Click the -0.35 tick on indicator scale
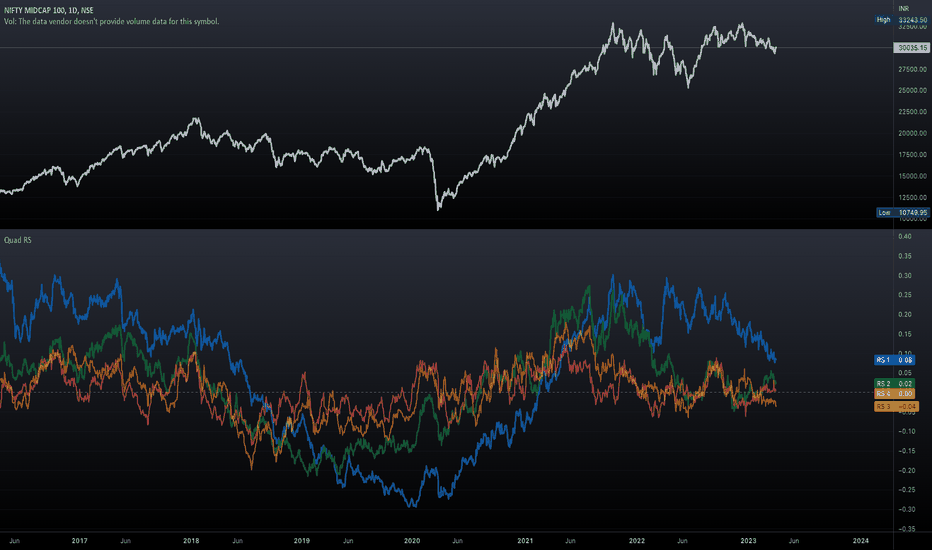 [x=906, y=529]
